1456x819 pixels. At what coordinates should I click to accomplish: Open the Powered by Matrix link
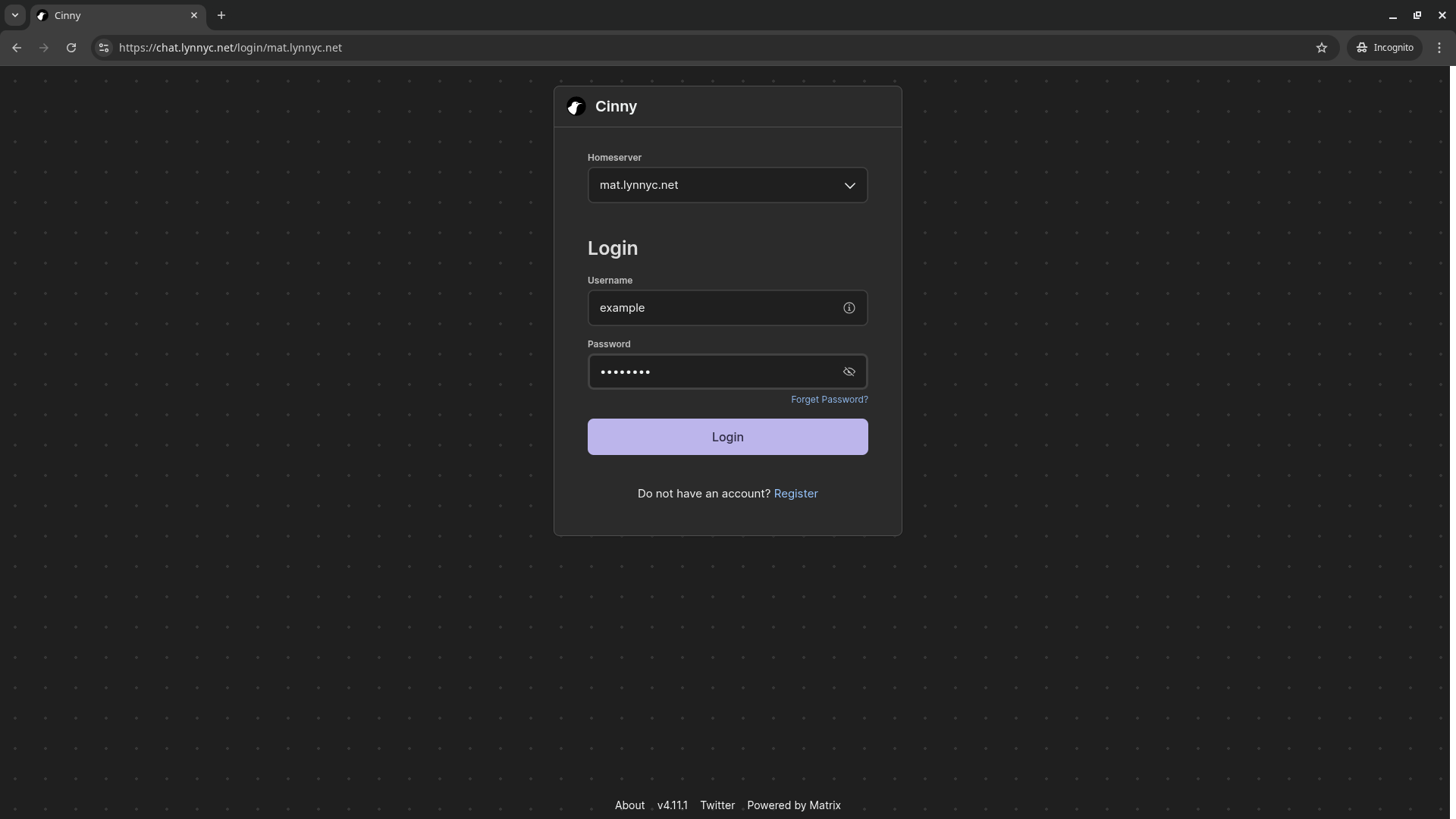tap(794, 805)
